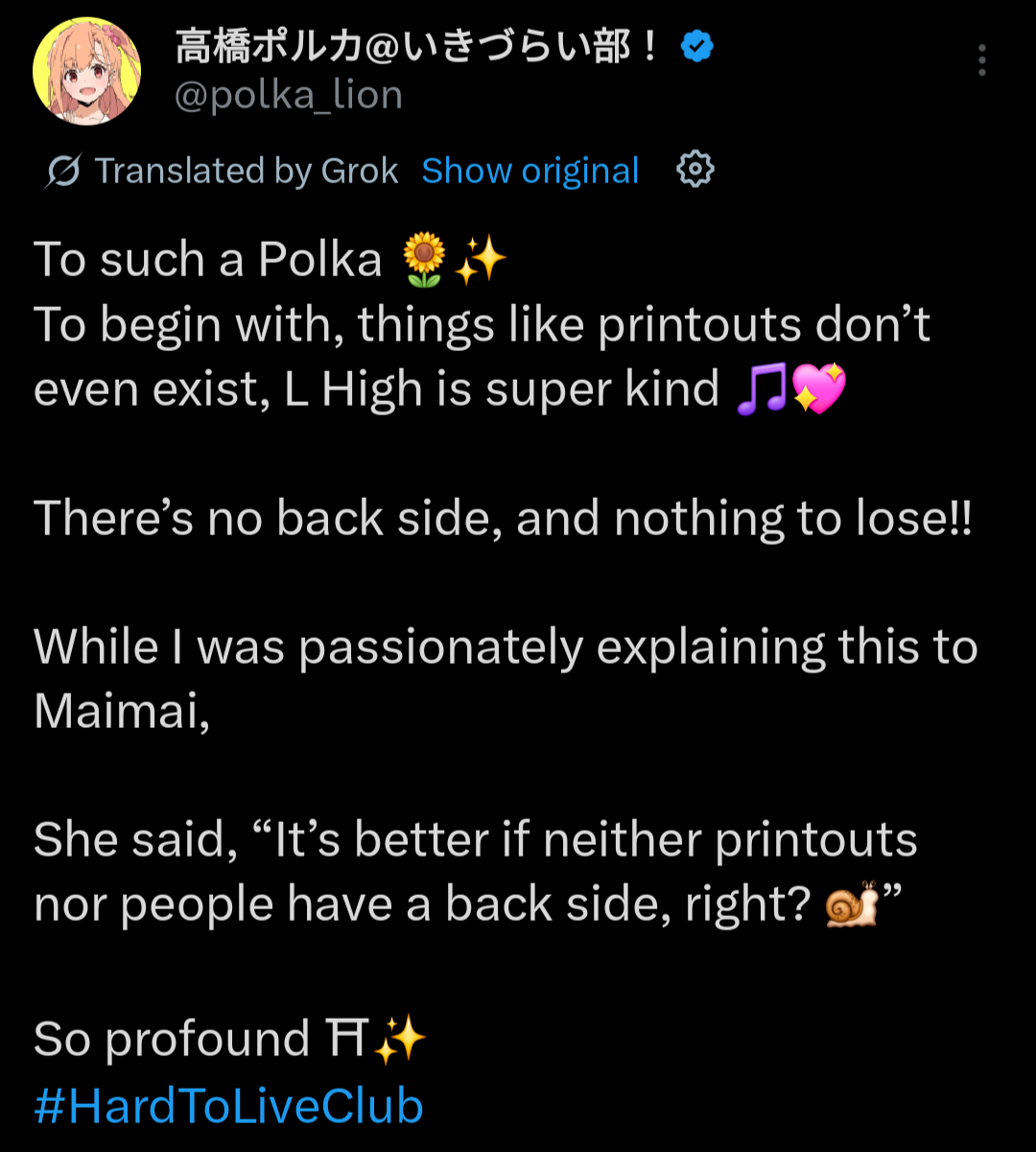Screen dimensions: 1036x1152
Task: Click the purple music note emoji
Action: click(760, 389)
